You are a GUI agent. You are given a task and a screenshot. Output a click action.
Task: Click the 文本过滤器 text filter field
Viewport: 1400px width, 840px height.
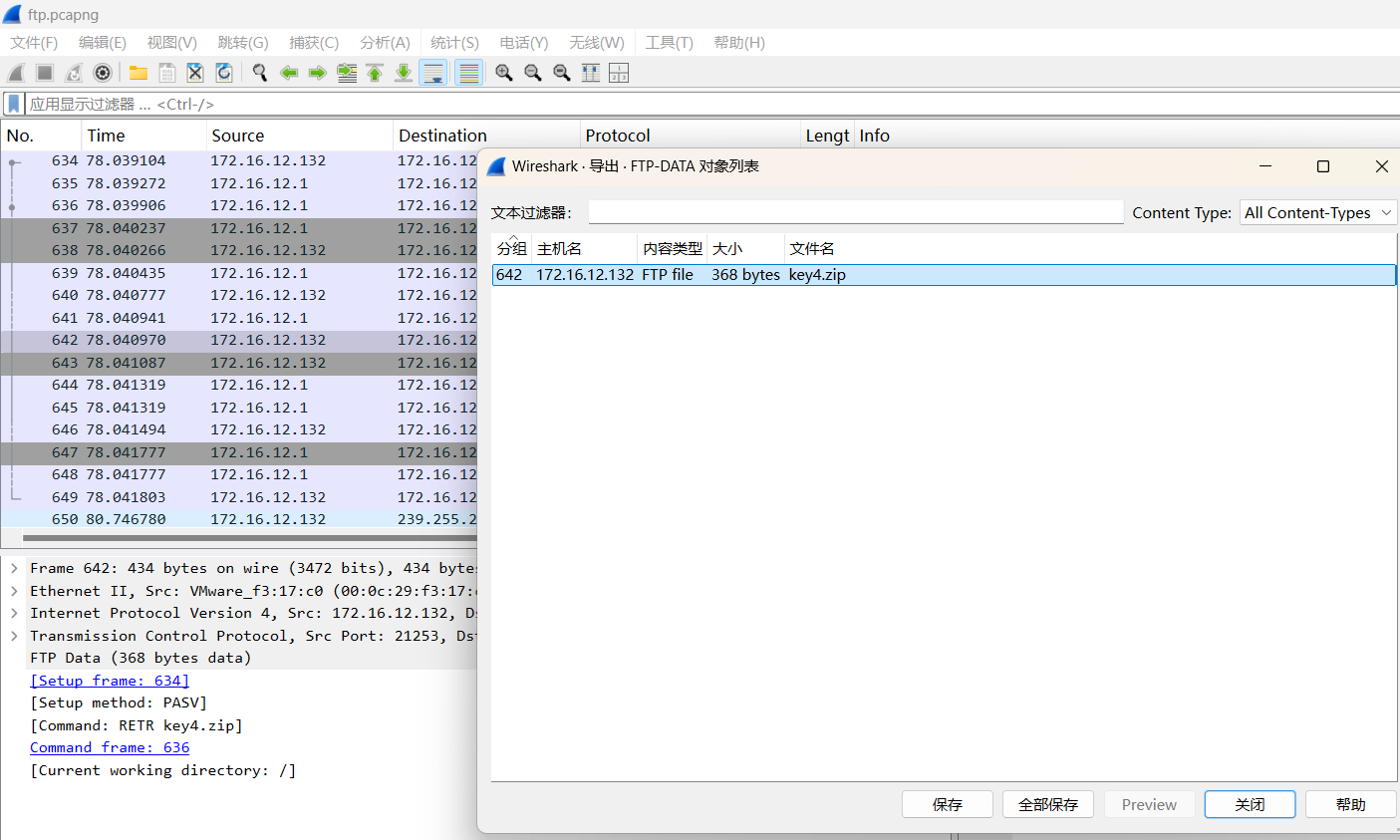click(856, 212)
